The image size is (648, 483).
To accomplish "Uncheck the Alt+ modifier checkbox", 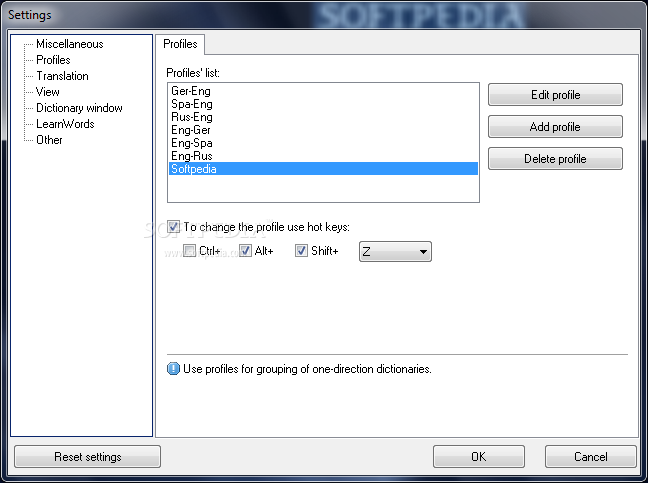I will pos(245,250).
